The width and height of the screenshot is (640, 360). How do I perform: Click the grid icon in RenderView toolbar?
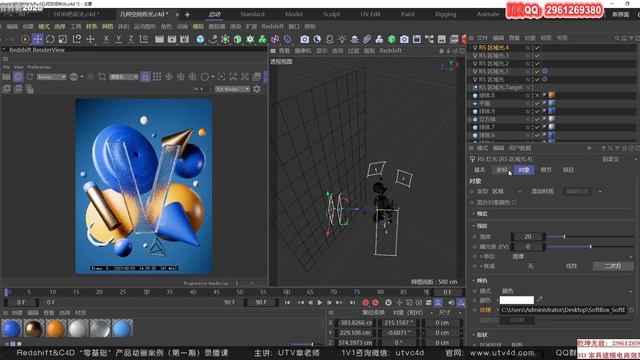pyautogui.click(x=157, y=77)
